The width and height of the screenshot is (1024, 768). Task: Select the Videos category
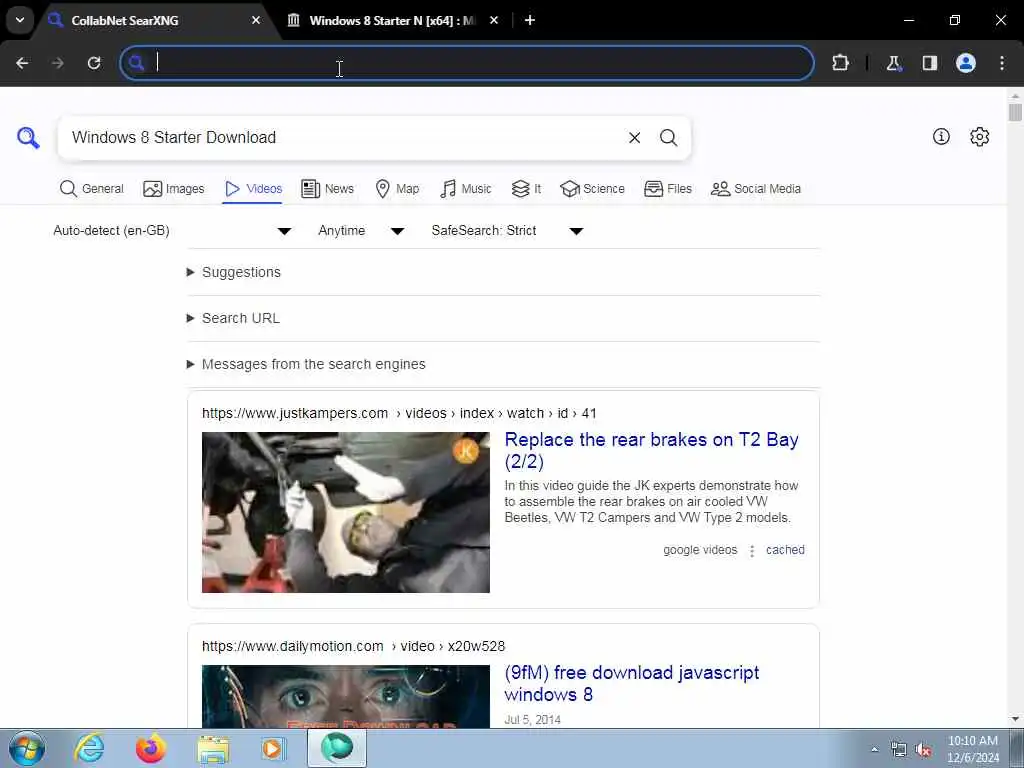pos(253,189)
